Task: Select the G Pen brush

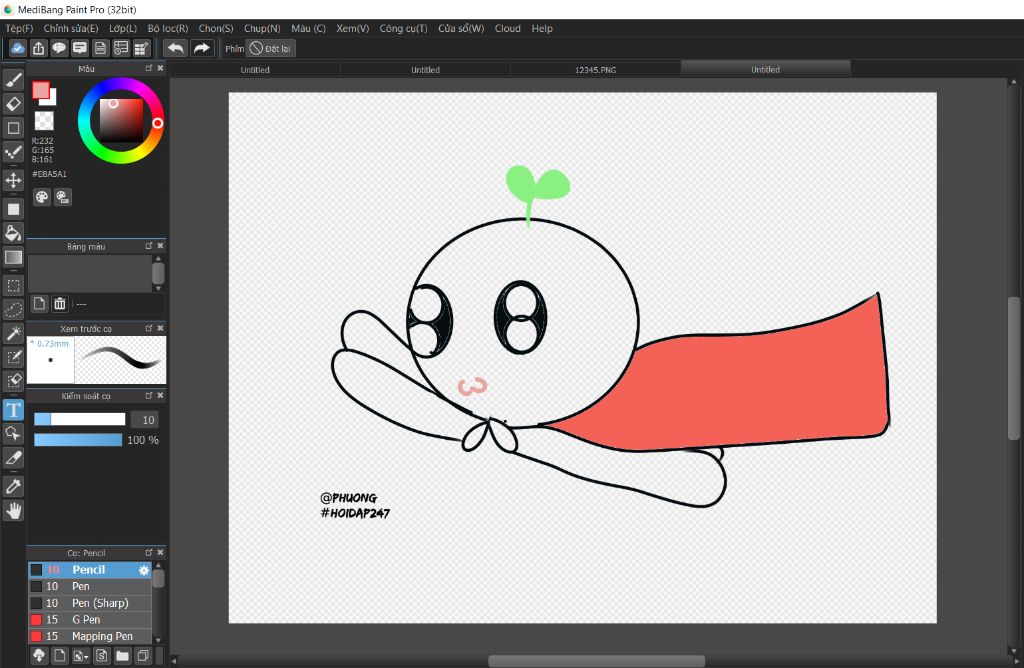Action: [90, 620]
